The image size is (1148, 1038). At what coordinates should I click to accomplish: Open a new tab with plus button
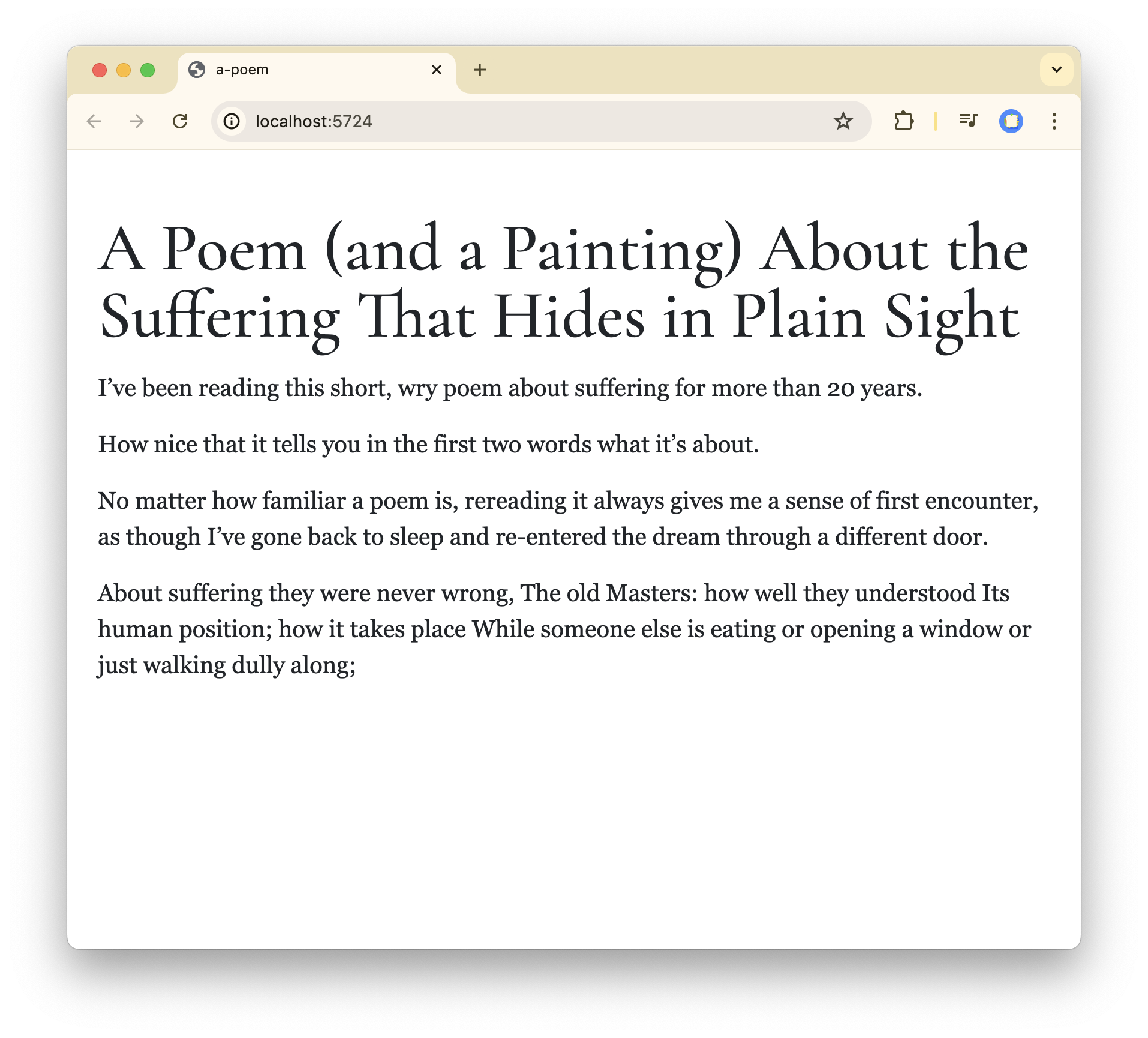[x=479, y=70]
